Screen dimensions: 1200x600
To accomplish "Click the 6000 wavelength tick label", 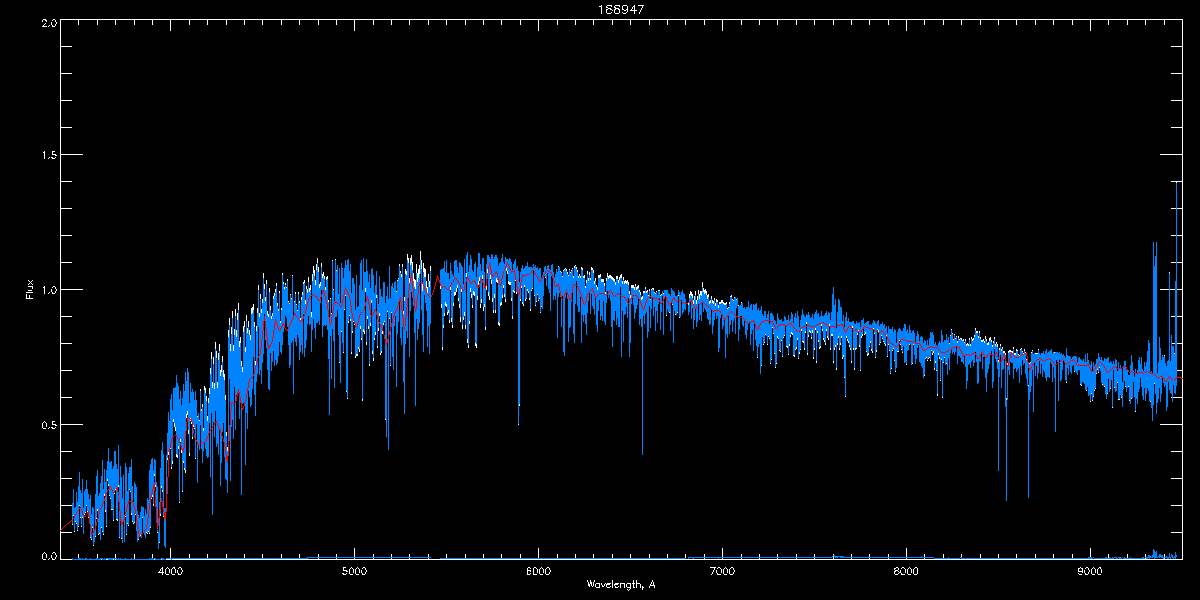I will [538, 571].
